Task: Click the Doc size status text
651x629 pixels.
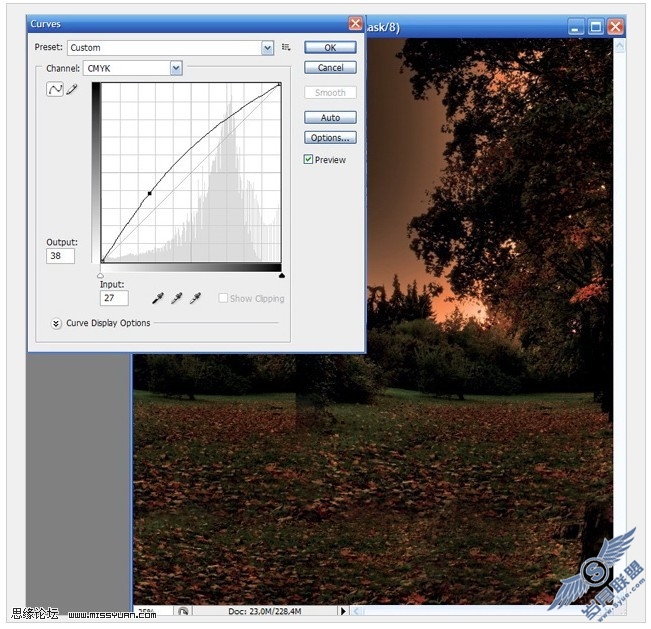Action: pyautogui.click(x=264, y=611)
